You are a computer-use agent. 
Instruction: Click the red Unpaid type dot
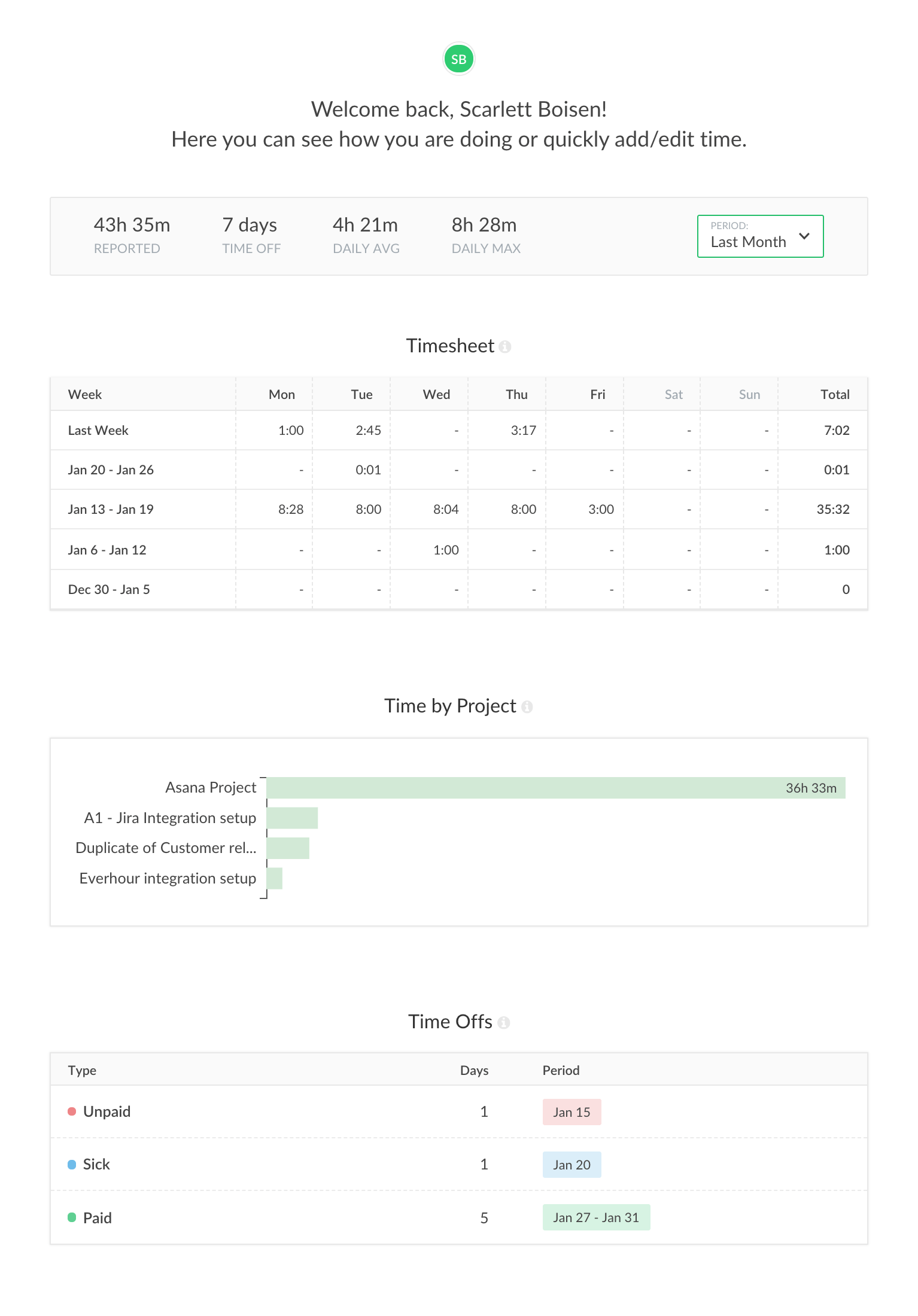coord(72,1111)
